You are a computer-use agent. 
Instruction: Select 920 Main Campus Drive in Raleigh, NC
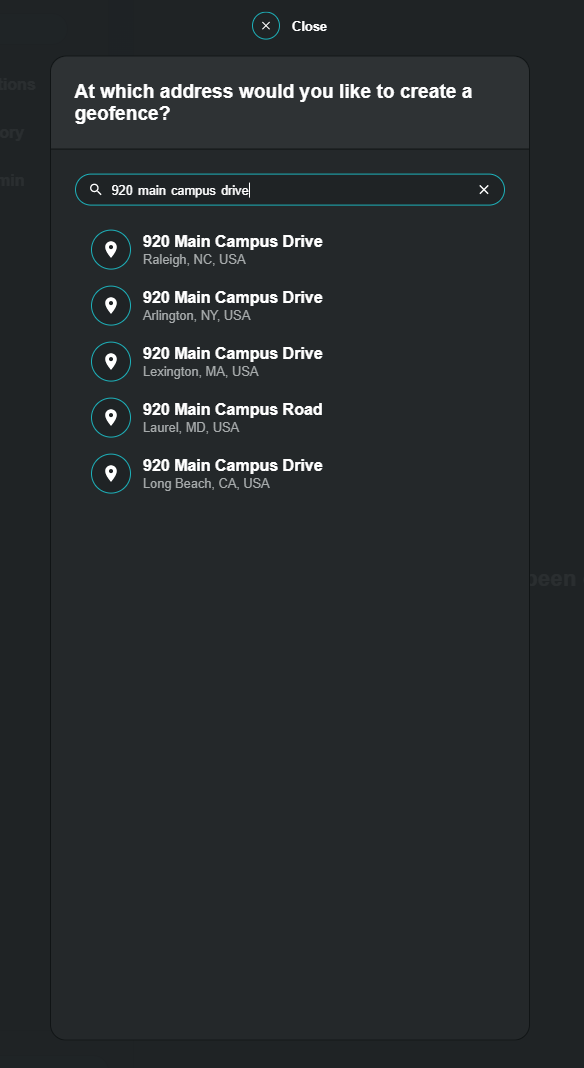click(232, 249)
